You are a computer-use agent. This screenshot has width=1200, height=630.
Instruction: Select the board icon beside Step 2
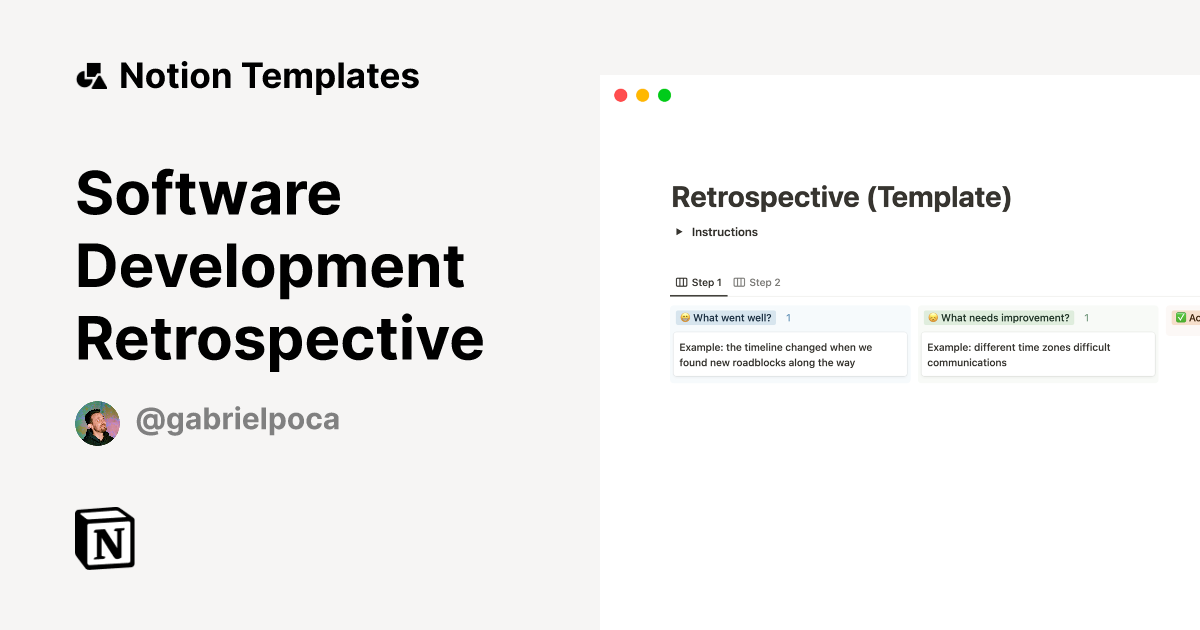click(x=738, y=282)
